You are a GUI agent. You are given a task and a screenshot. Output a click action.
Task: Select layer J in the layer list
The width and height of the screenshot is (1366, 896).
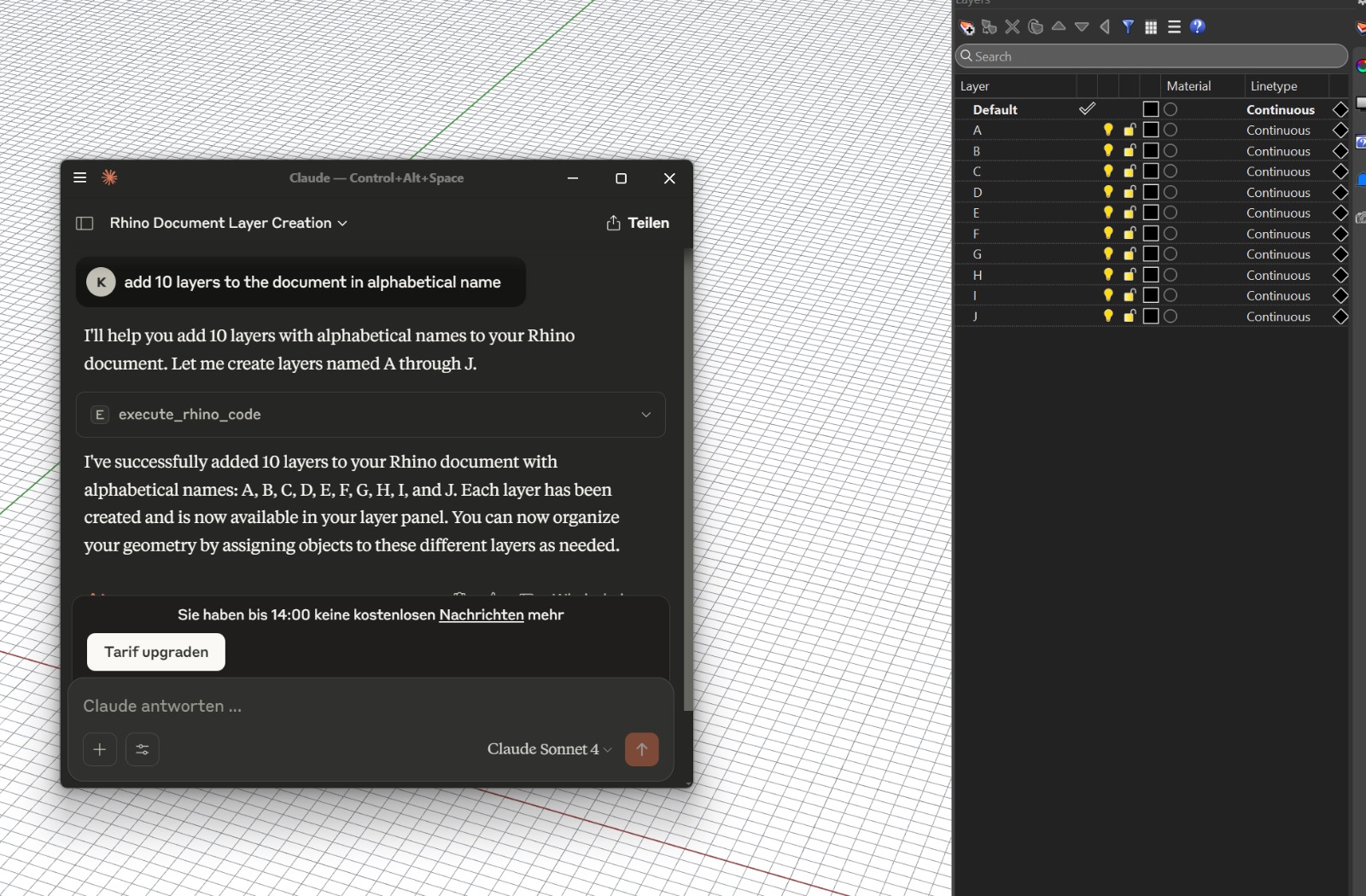tap(976, 317)
